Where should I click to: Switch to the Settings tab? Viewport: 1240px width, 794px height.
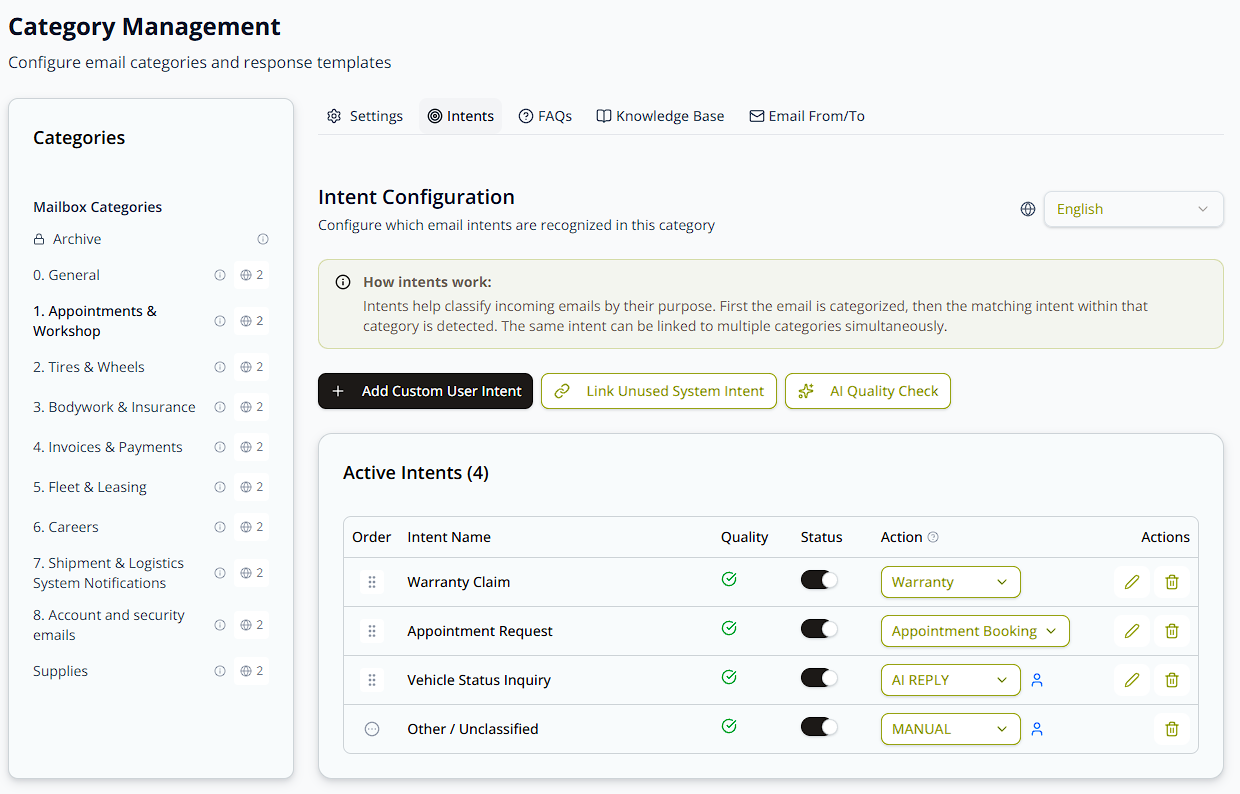[365, 116]
